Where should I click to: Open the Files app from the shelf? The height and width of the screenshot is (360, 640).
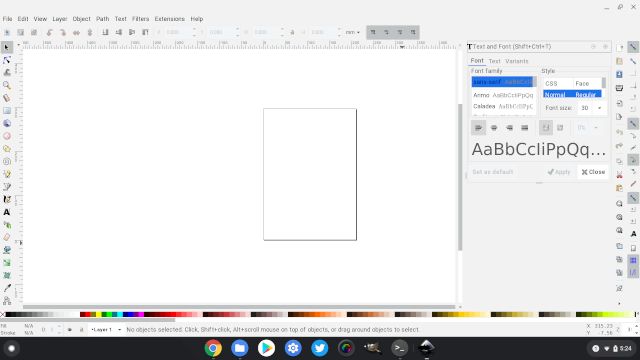(240, 348)
